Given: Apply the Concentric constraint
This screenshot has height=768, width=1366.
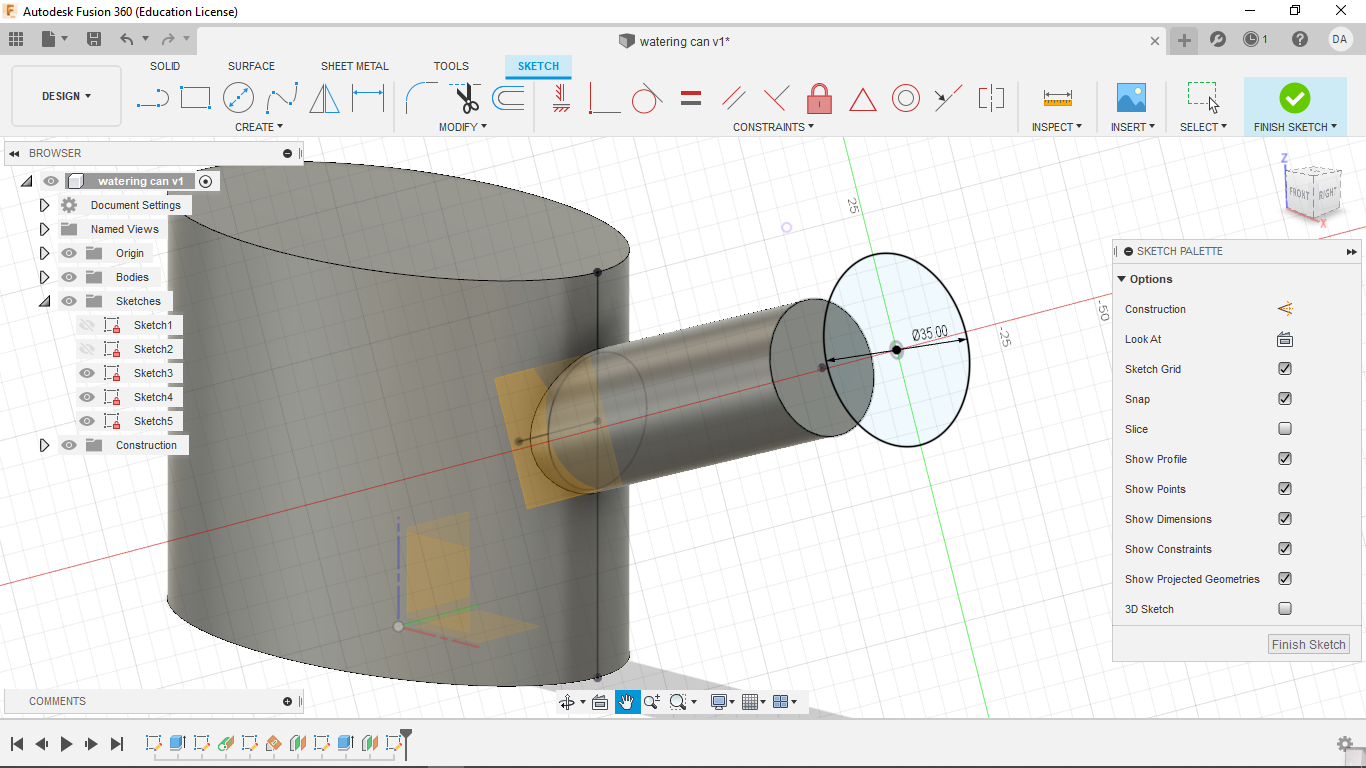Looking at the screenshot, I should tap(906, 98).
